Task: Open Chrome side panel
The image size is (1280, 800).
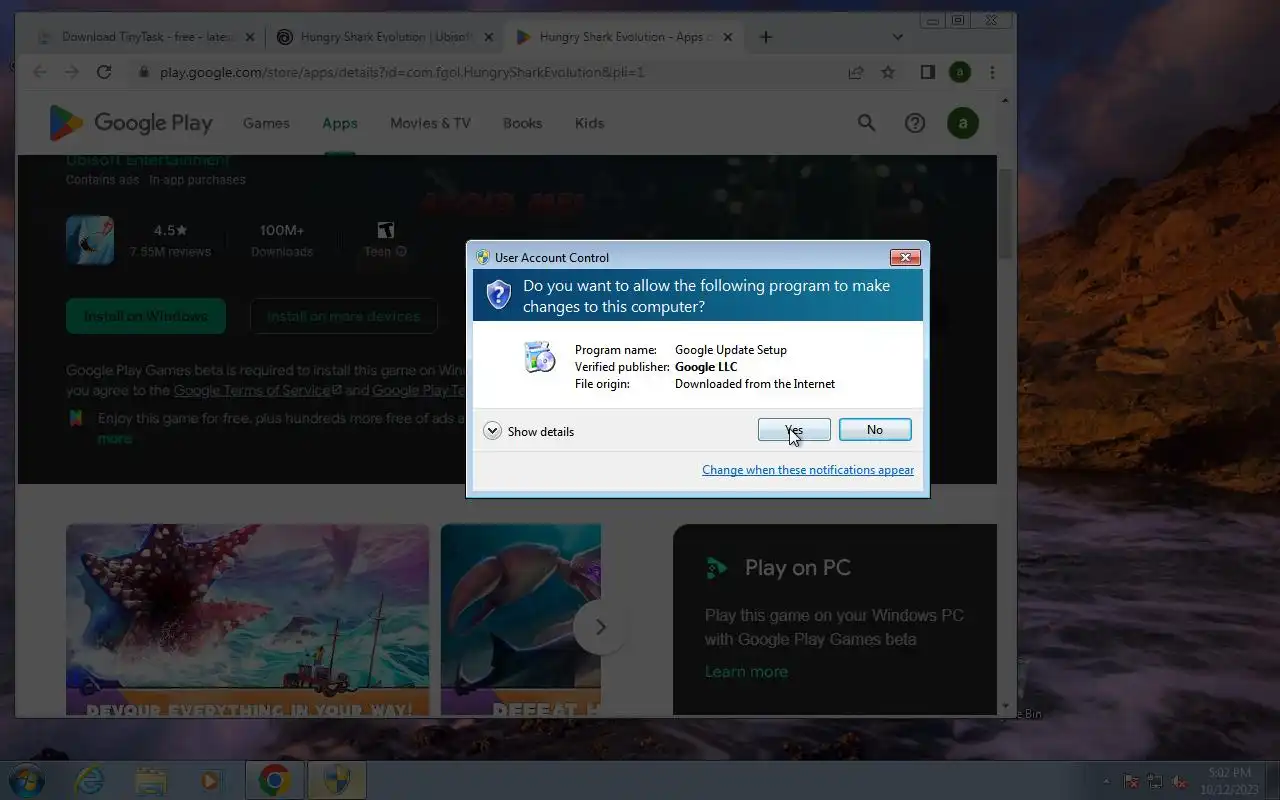Action: point(928,72)
